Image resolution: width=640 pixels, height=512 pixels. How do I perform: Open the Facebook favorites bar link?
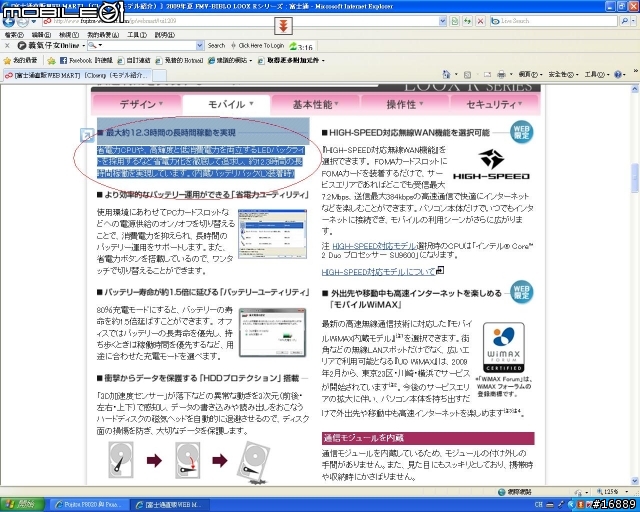[x=86, y=60]
